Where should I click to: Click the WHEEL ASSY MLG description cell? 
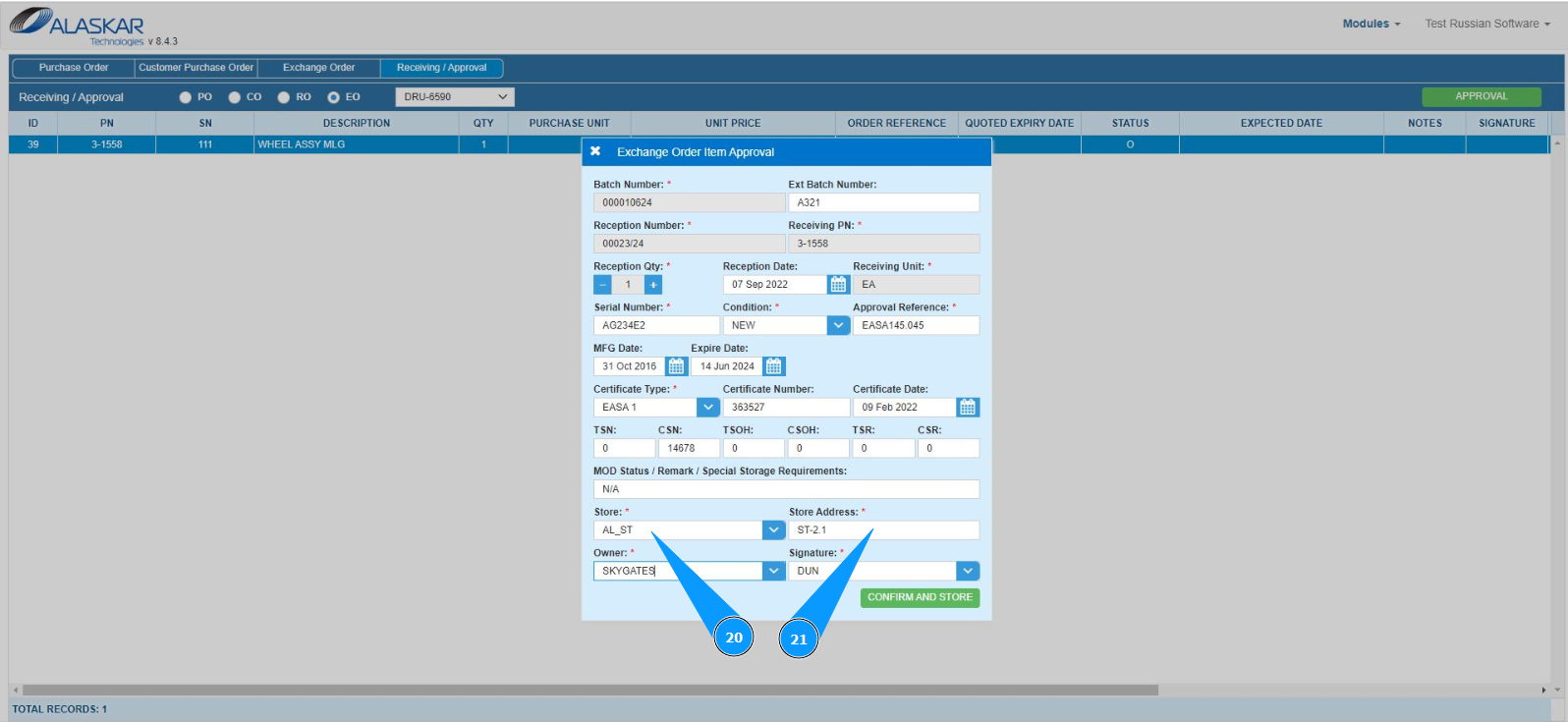(x=357, y=144)
